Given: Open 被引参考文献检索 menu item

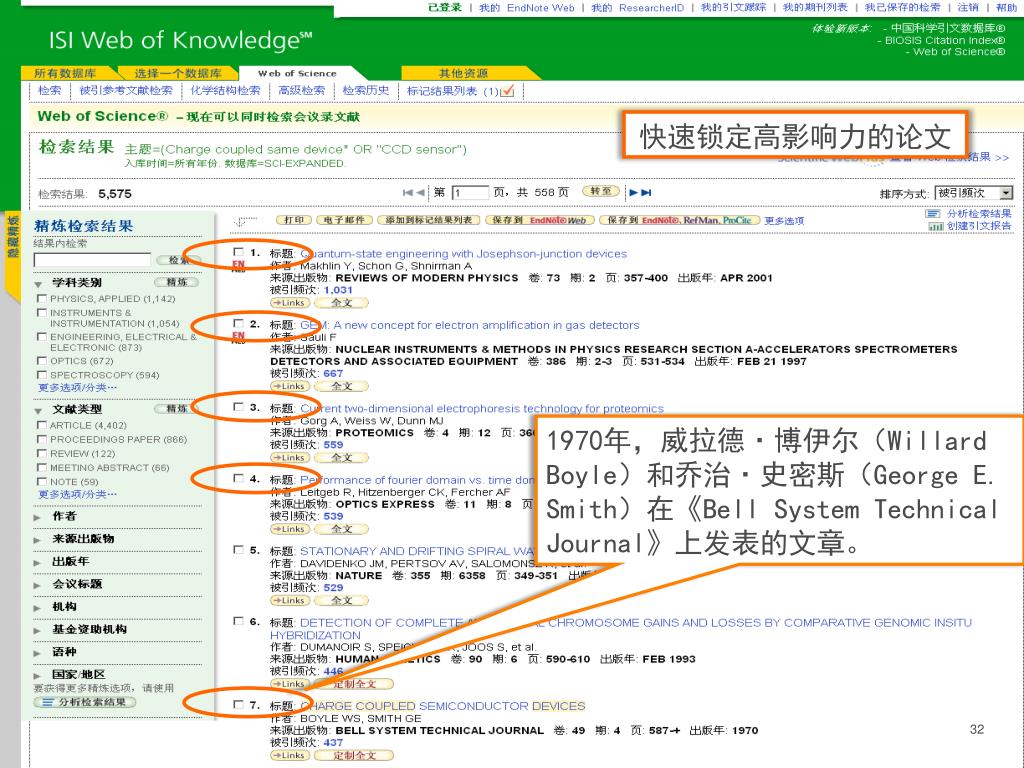Looking at the screenshot, I should click(126, 91).
